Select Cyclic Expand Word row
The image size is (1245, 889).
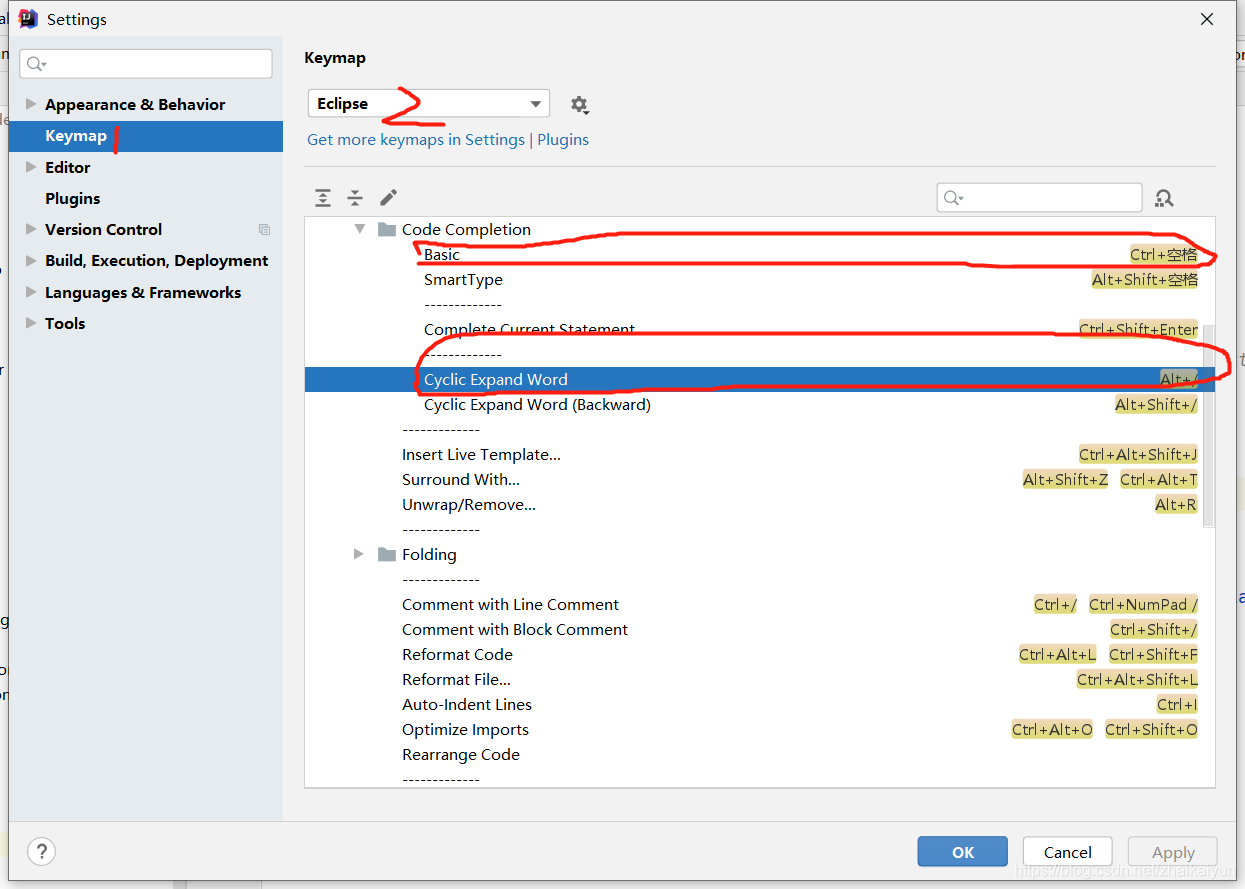tap(760, 380)
